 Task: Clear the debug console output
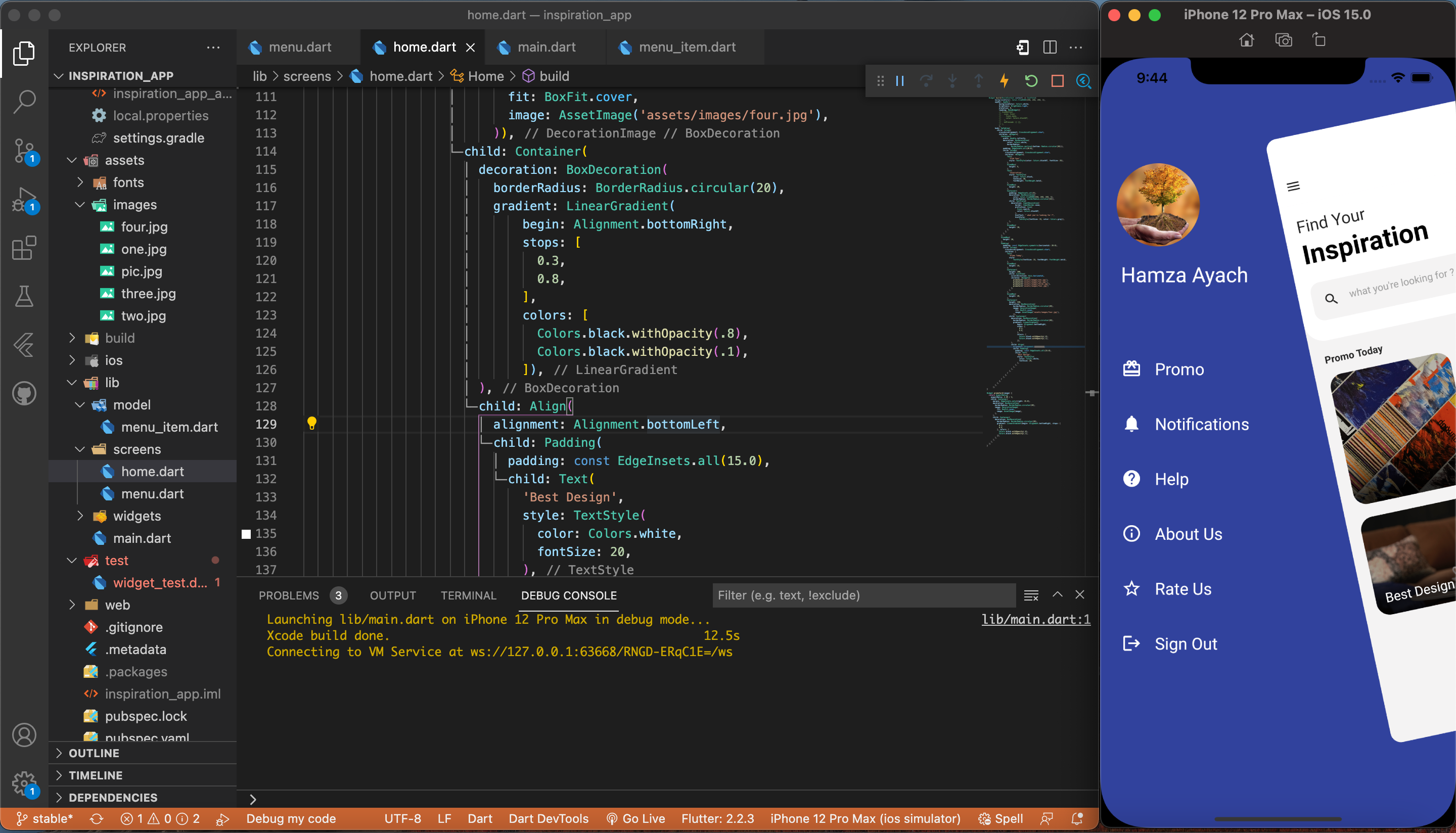pyautogui.click(x=1031, y=595)
